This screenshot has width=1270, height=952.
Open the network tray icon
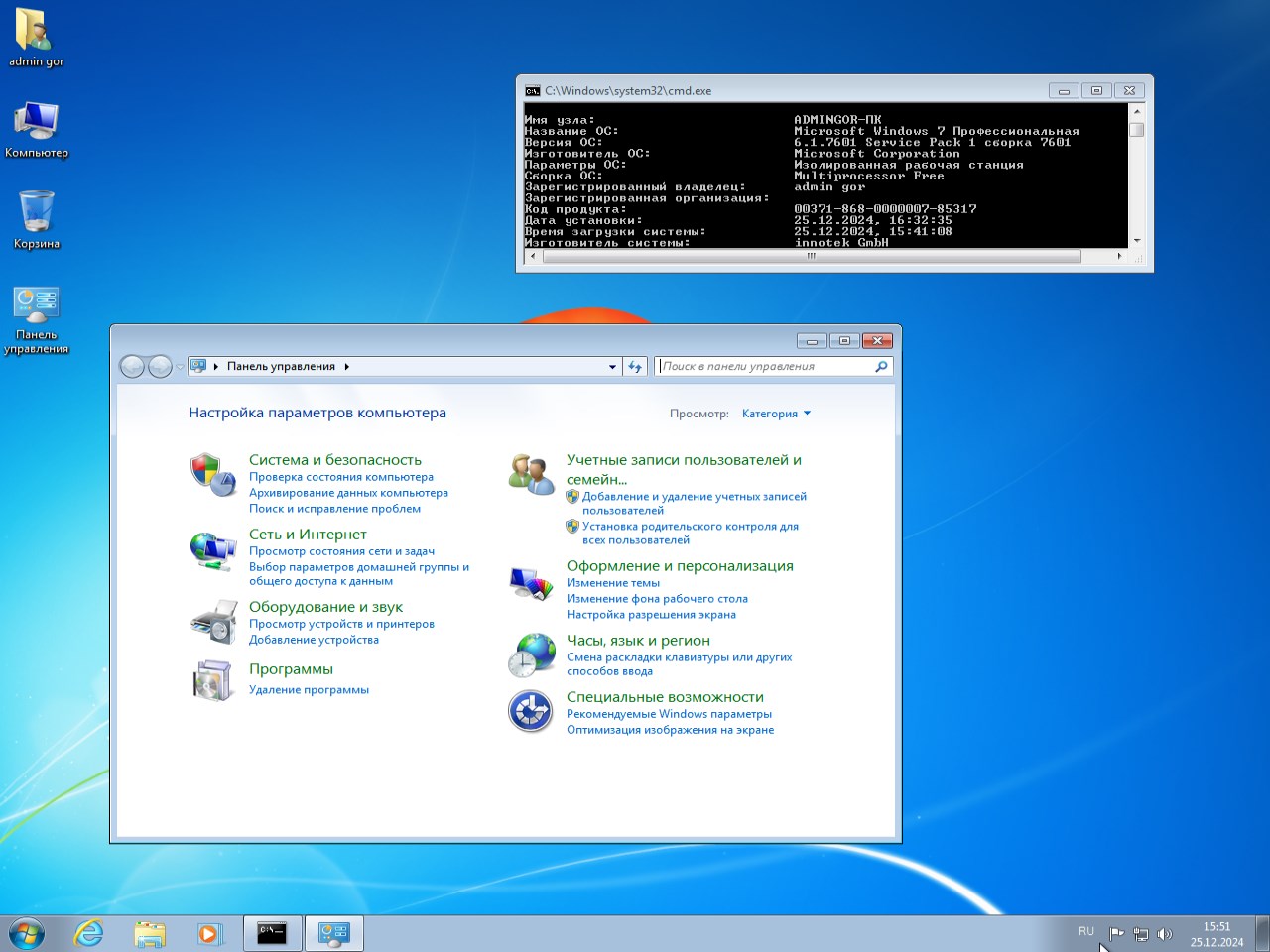[x=1141, y=934]
